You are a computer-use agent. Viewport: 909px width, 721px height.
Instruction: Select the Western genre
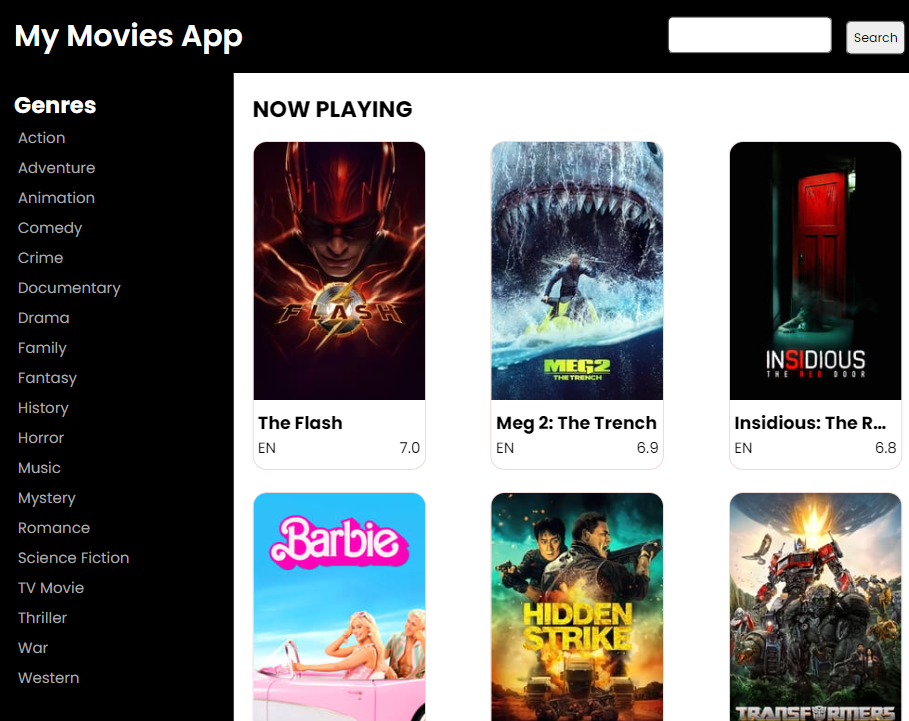click(48, 678)
